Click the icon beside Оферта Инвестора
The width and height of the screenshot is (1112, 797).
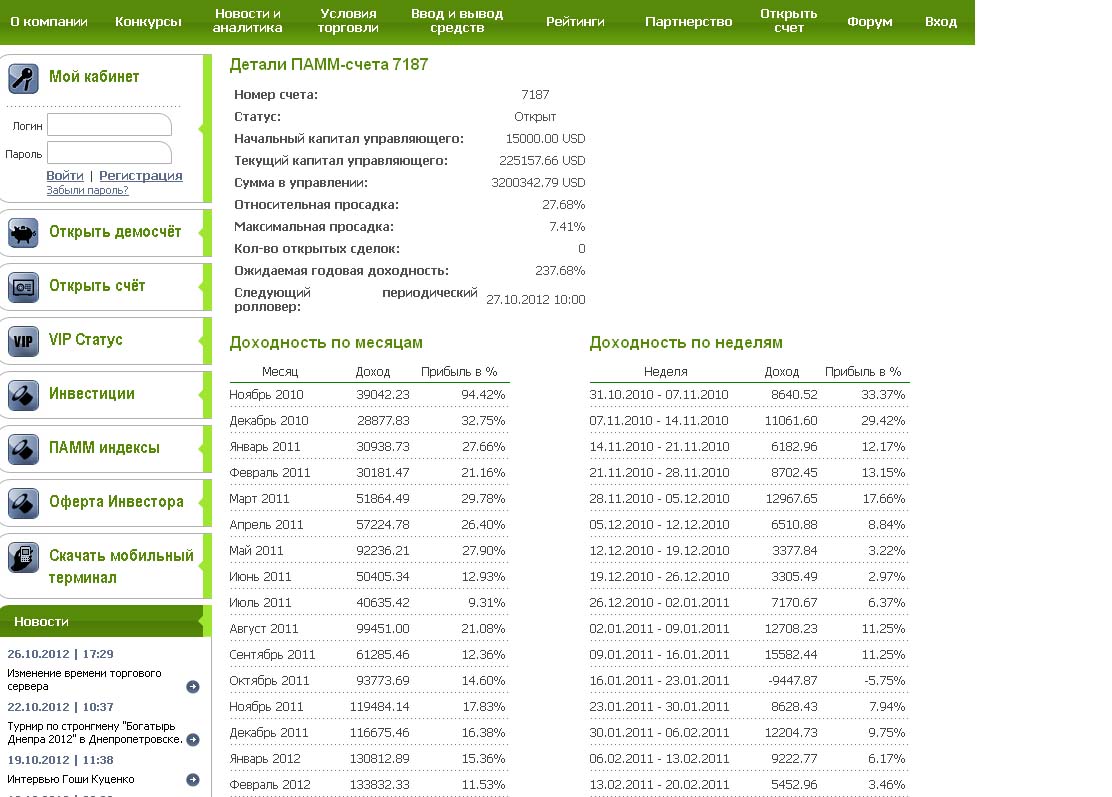[x=23, y=503]
